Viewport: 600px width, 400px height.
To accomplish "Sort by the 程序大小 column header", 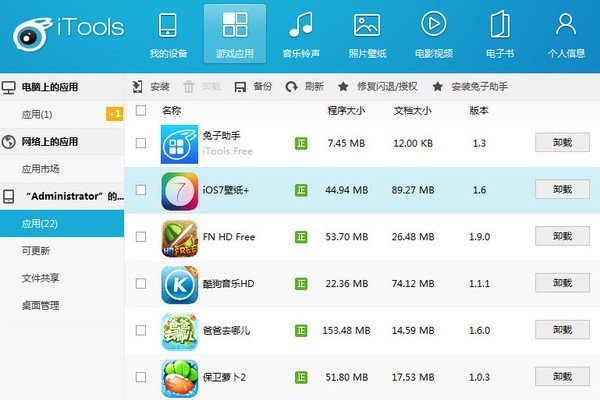I will pyautogui.click(x=346, y=111).
